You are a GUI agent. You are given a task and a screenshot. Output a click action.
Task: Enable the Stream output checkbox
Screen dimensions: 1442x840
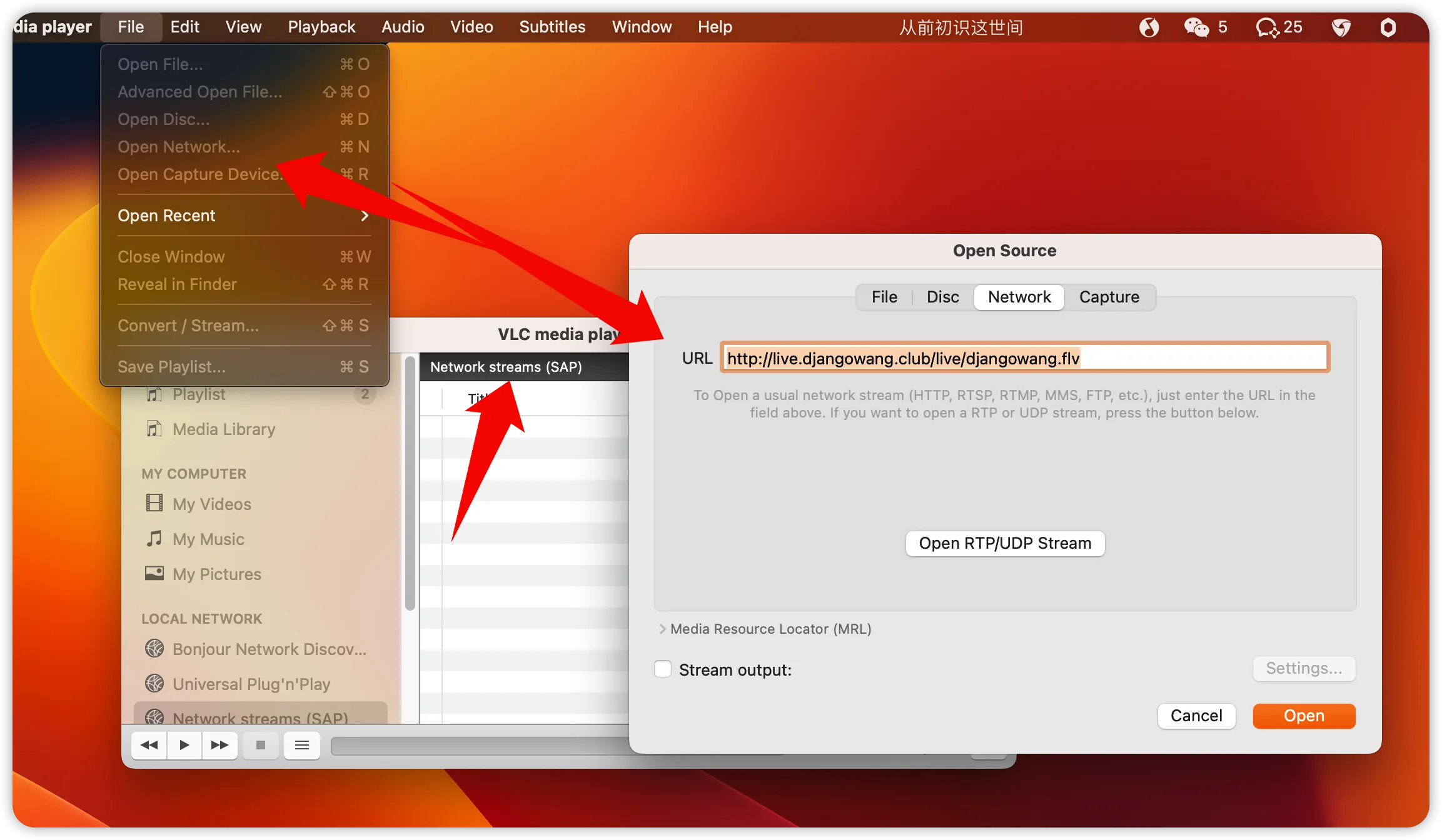[663, 669]
